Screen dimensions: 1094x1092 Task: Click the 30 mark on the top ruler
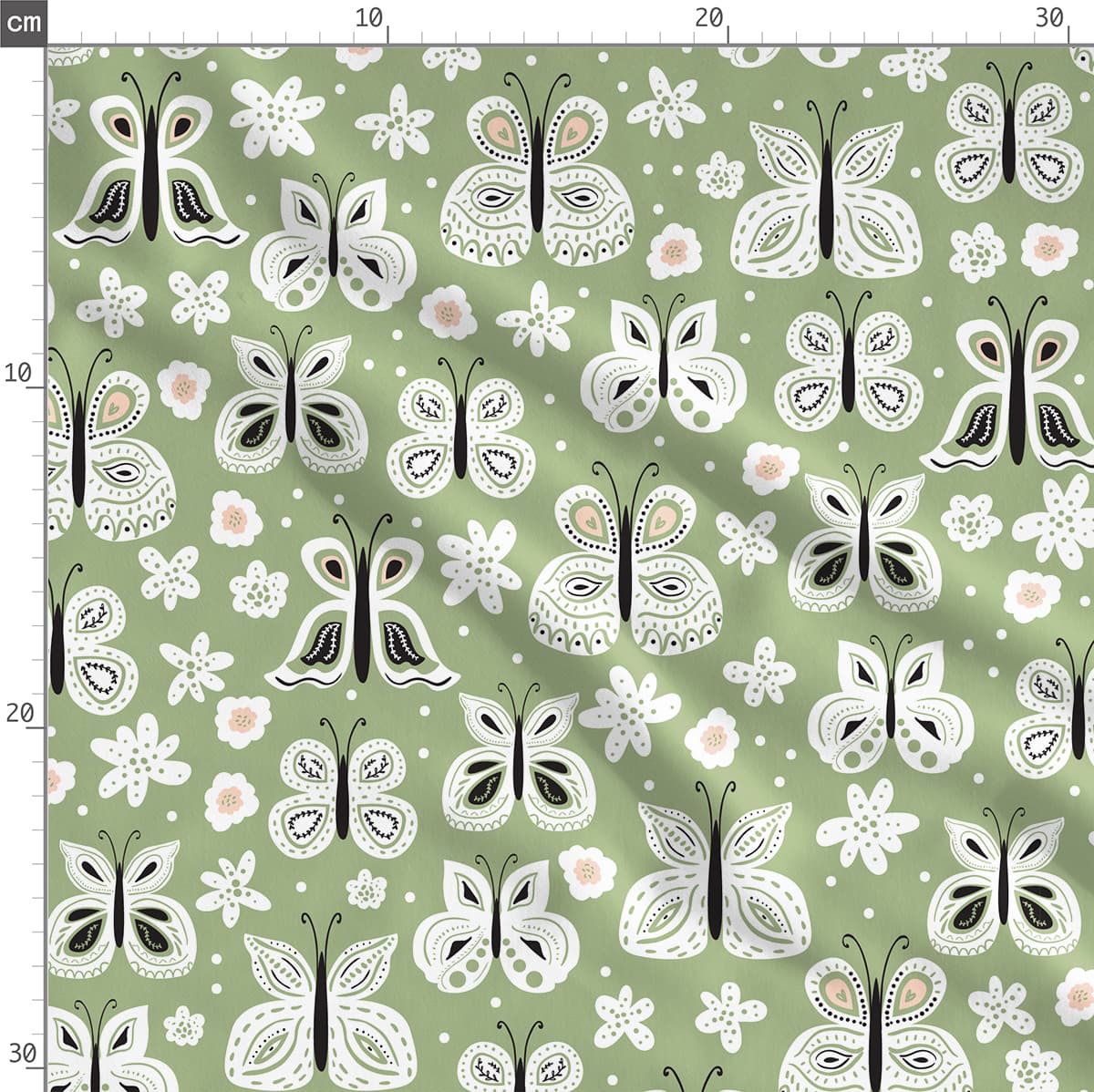point(1050,17)
